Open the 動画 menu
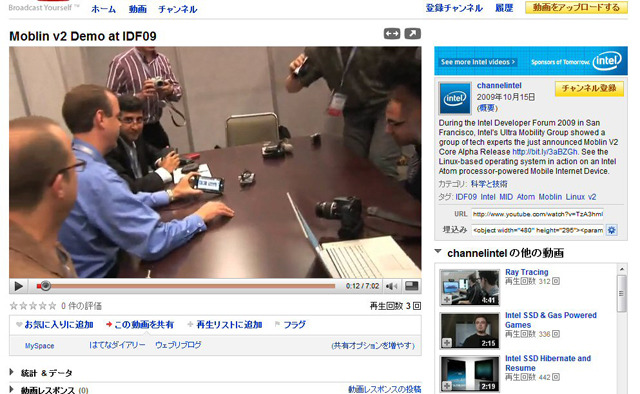The image size is (640, 394). tap(138, 9)
